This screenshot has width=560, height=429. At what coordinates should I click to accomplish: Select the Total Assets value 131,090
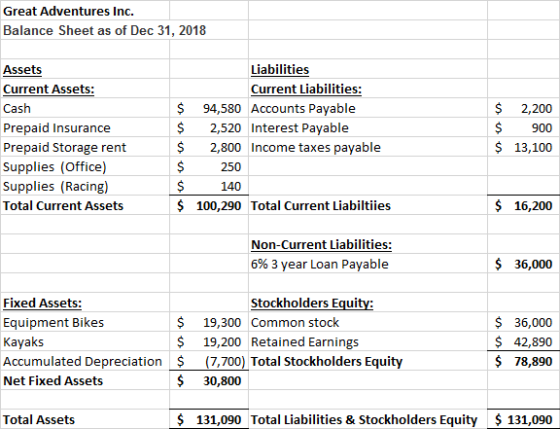click(x=209, y=420)
